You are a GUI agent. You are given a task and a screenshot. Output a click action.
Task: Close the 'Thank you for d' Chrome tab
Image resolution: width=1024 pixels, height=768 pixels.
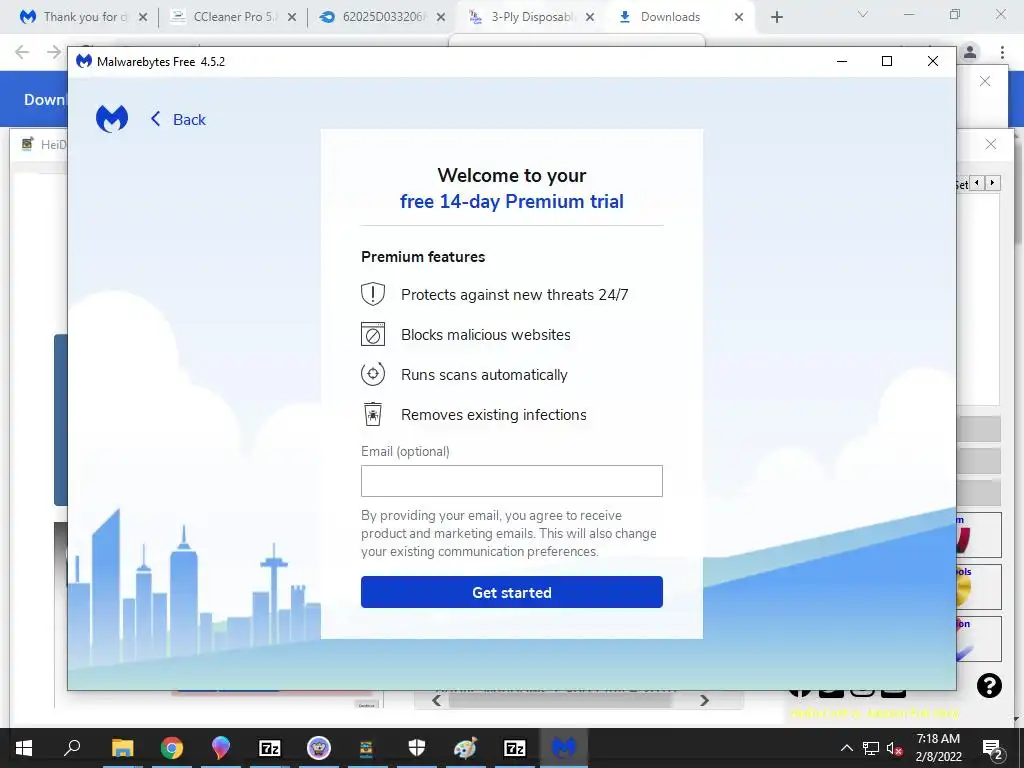click(143, 17)
